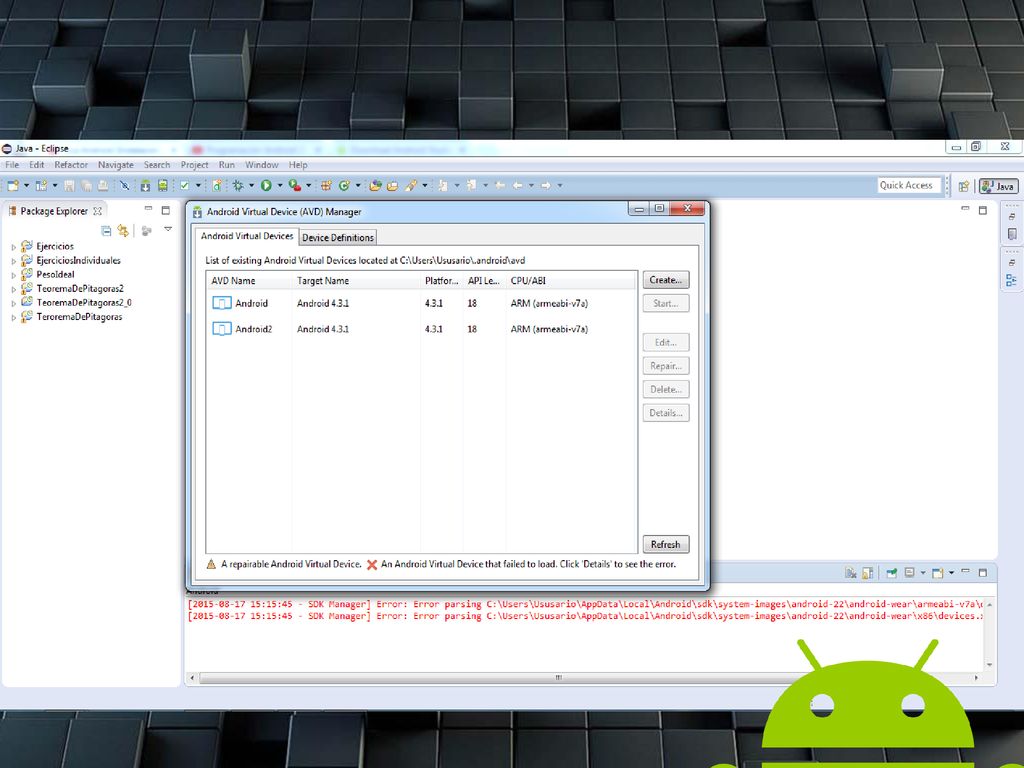This screenshot has height=768, width=1024.
Task: Click the Target Name column header
Action: (357, 281)
